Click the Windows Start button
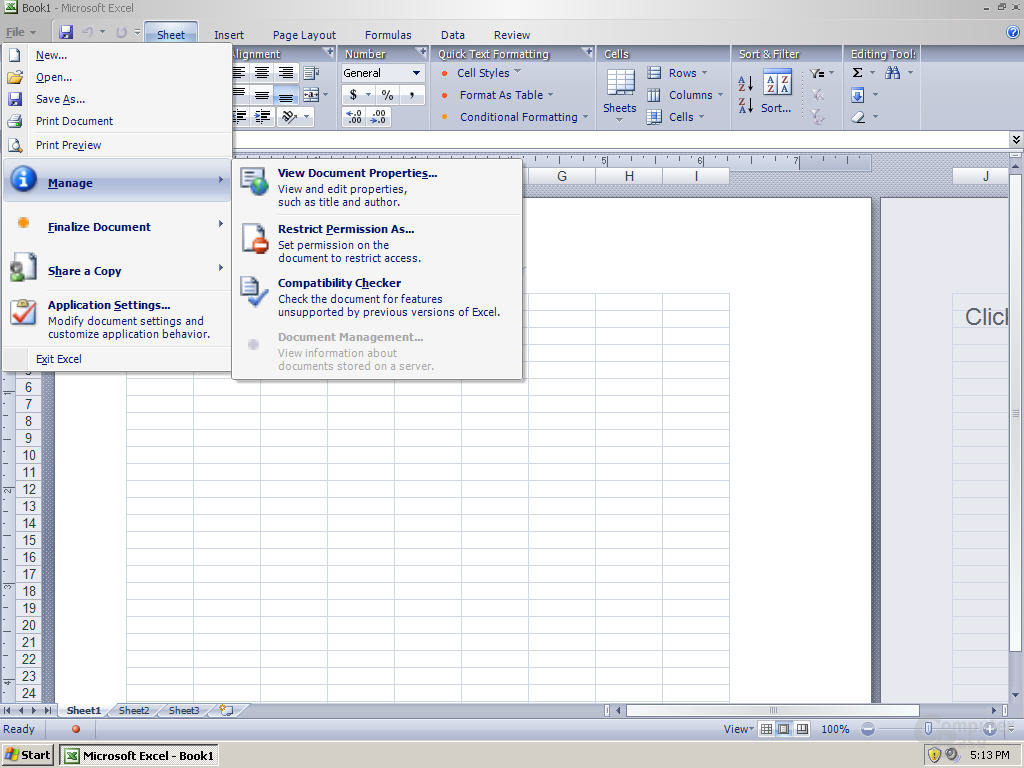 [x=27, y=755]
